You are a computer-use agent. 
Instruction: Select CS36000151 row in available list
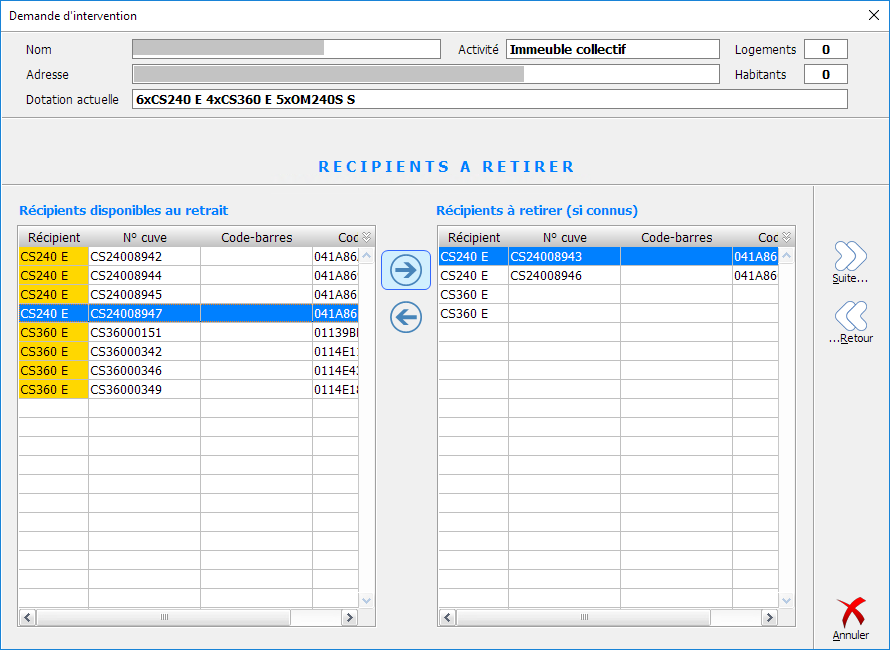point(144,332)
